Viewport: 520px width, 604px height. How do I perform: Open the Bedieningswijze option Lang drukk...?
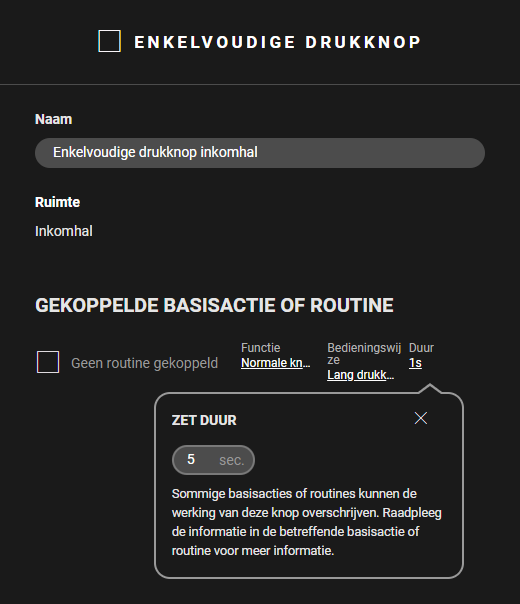tap(361, 375)
